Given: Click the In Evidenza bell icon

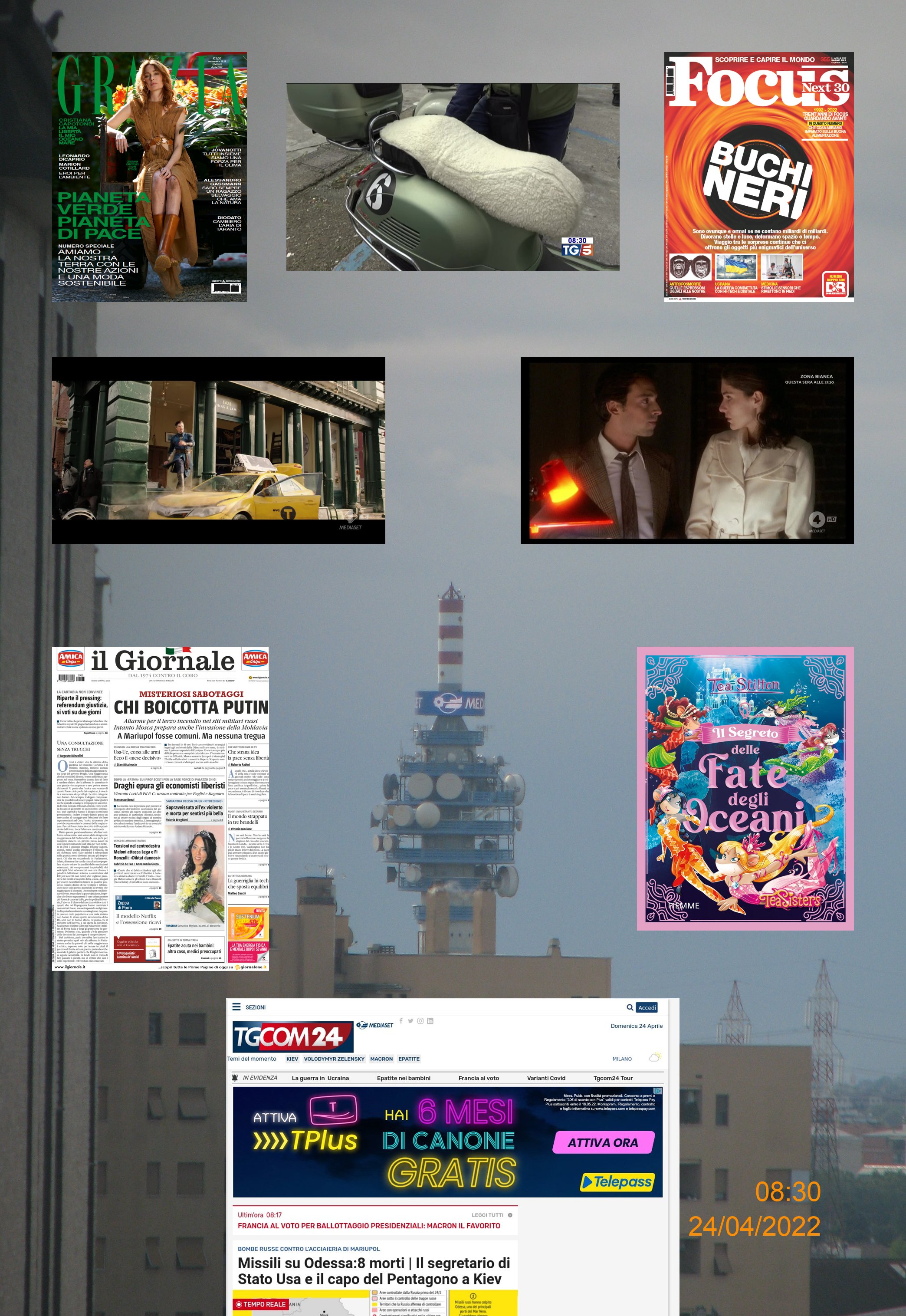Looking at the screenshot, I should click(235, 1078).
